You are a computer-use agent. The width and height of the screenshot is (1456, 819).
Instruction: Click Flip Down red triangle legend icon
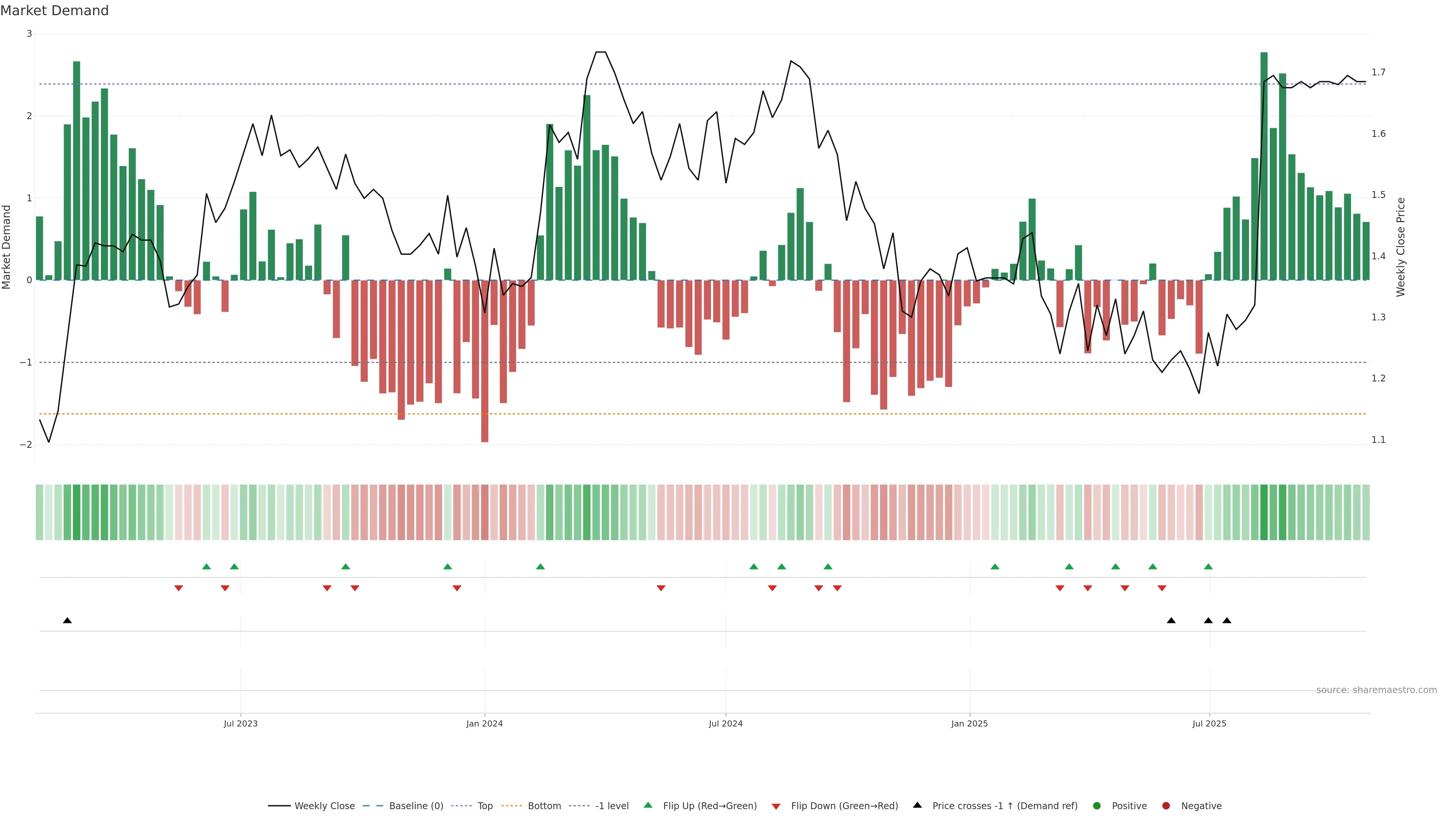776,806
